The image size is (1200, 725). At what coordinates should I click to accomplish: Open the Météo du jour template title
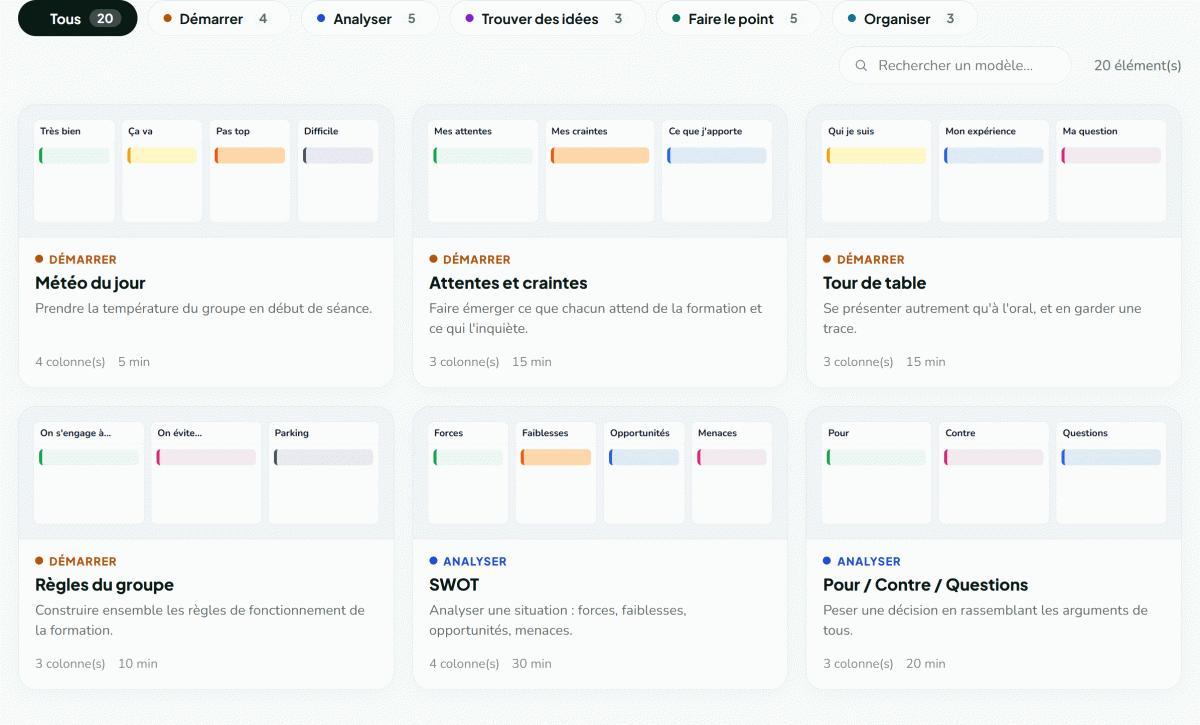90,283
